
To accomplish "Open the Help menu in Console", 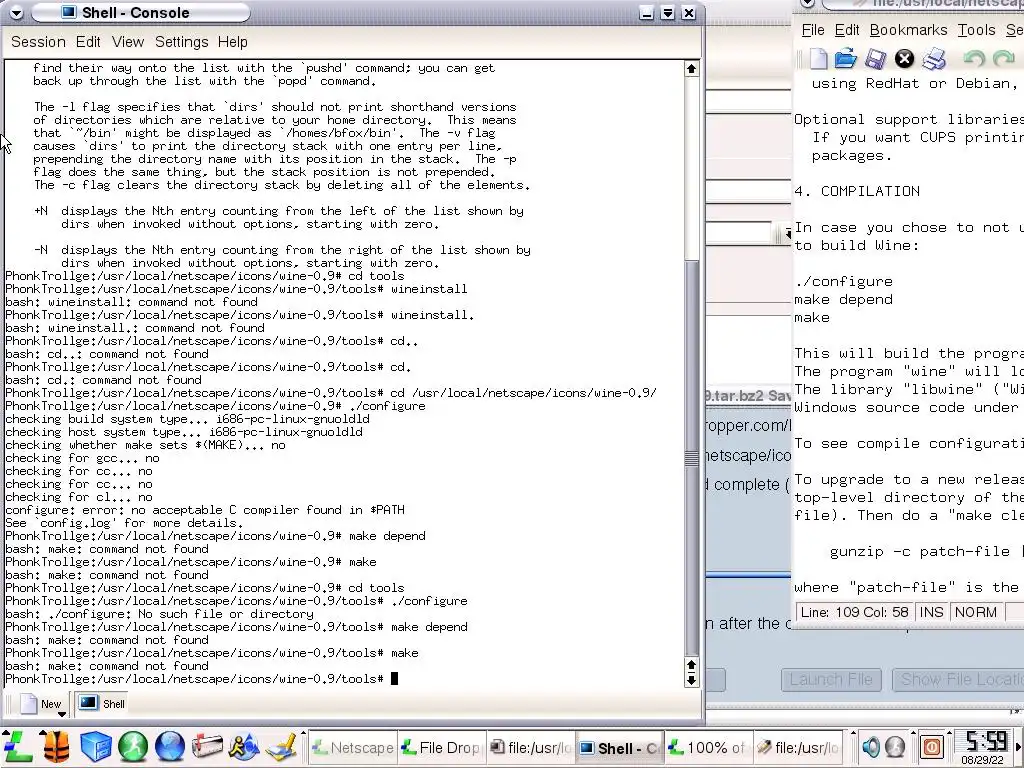I will point(232,42).
